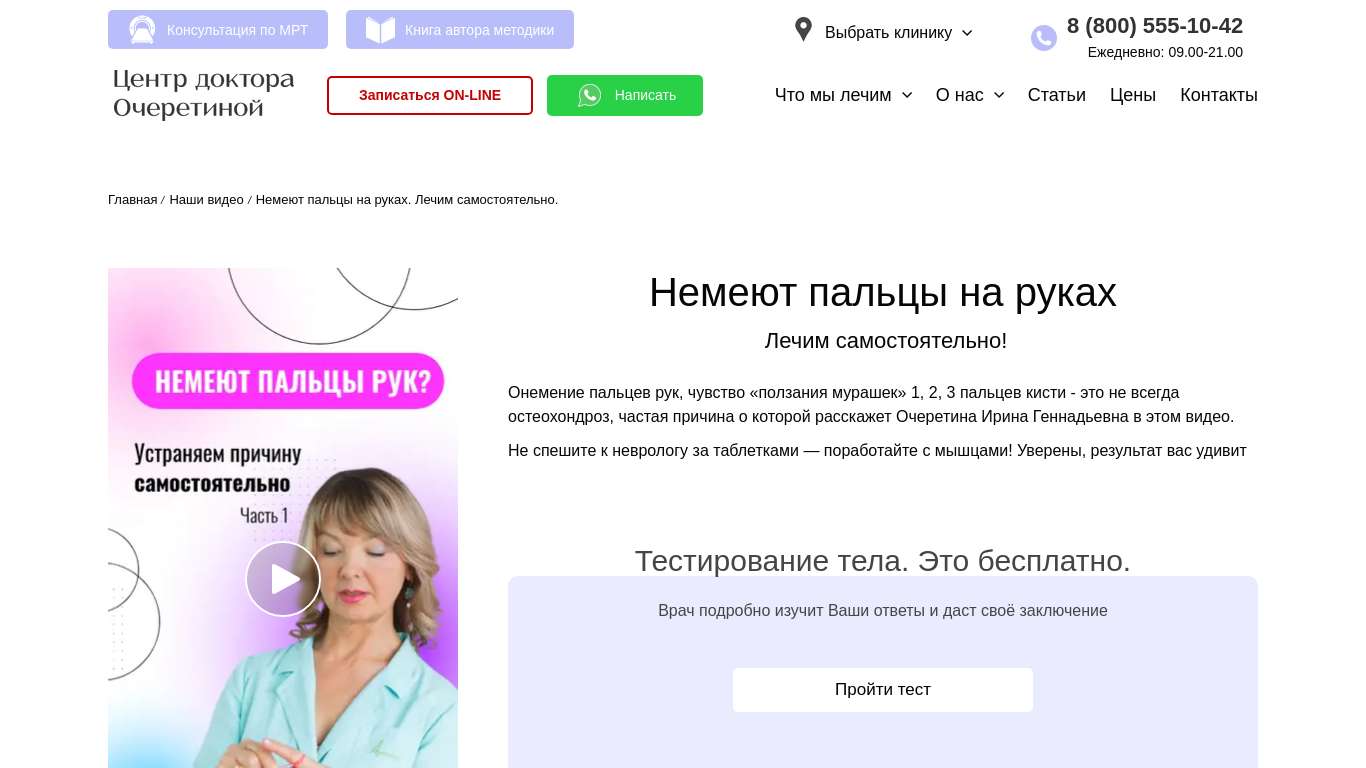Expand the О нас menu arrow
1366x768 pixels.
(999, 95)
